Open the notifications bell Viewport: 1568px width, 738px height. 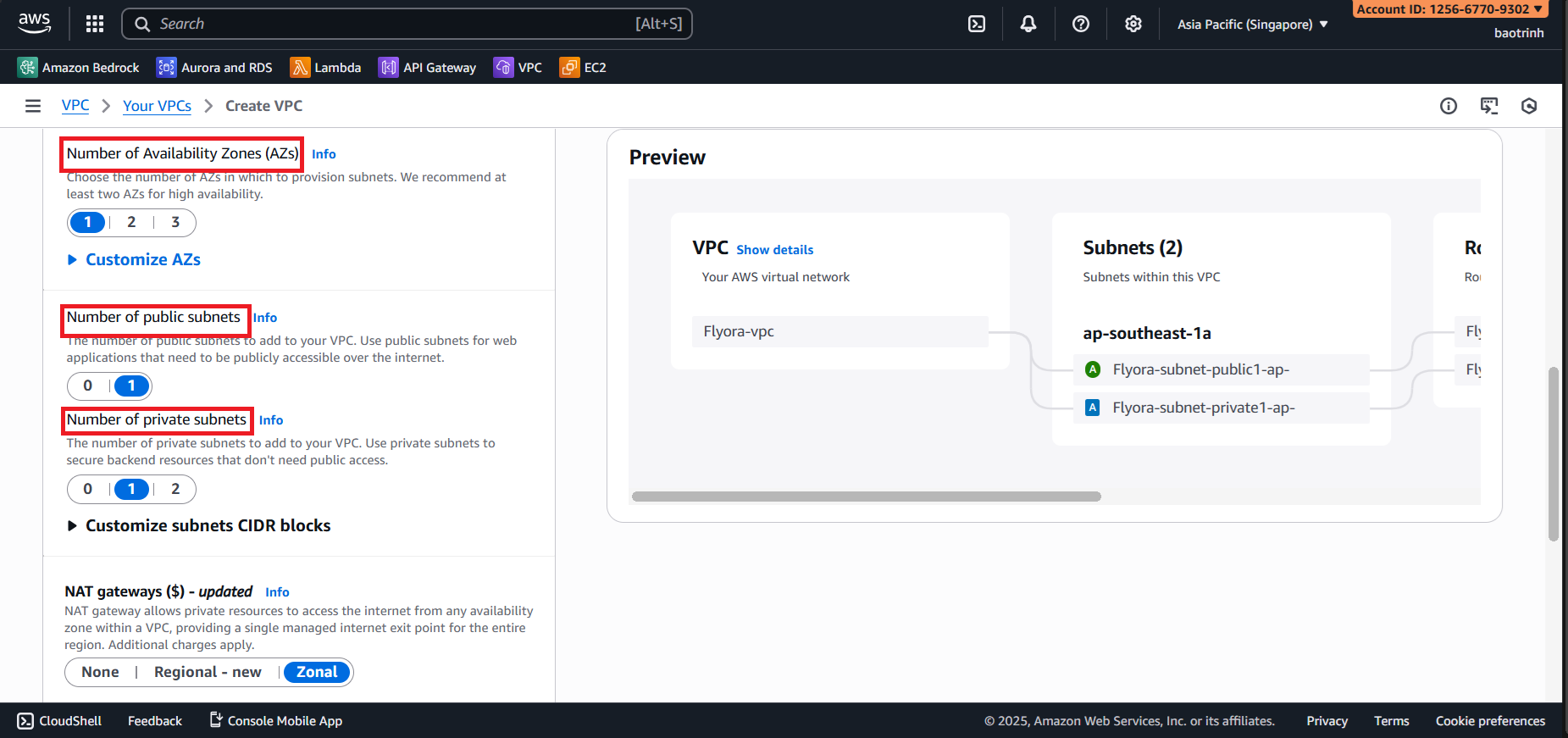(1028, 24)
